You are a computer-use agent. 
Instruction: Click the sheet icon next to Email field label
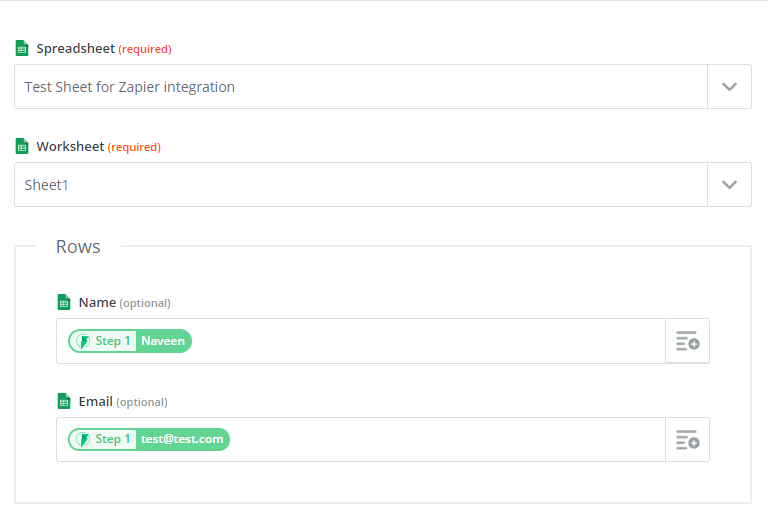64,401
